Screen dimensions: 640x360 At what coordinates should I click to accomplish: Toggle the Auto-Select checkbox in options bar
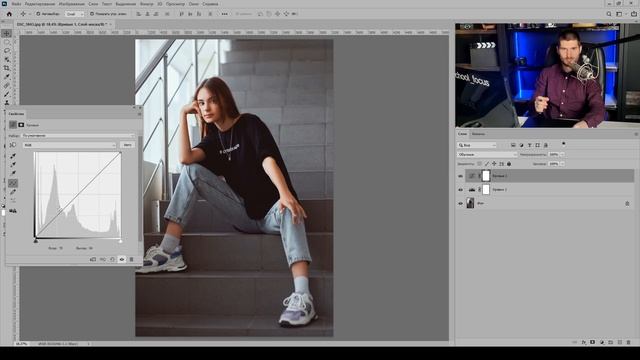38,14
